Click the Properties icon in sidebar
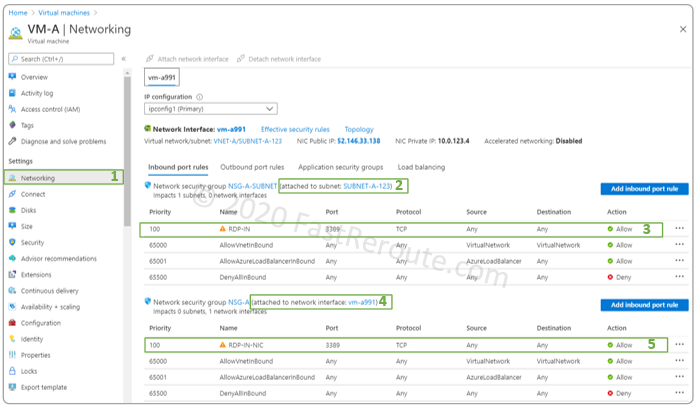This screenshot has width=697, height=405. click(x=12, y=355)
